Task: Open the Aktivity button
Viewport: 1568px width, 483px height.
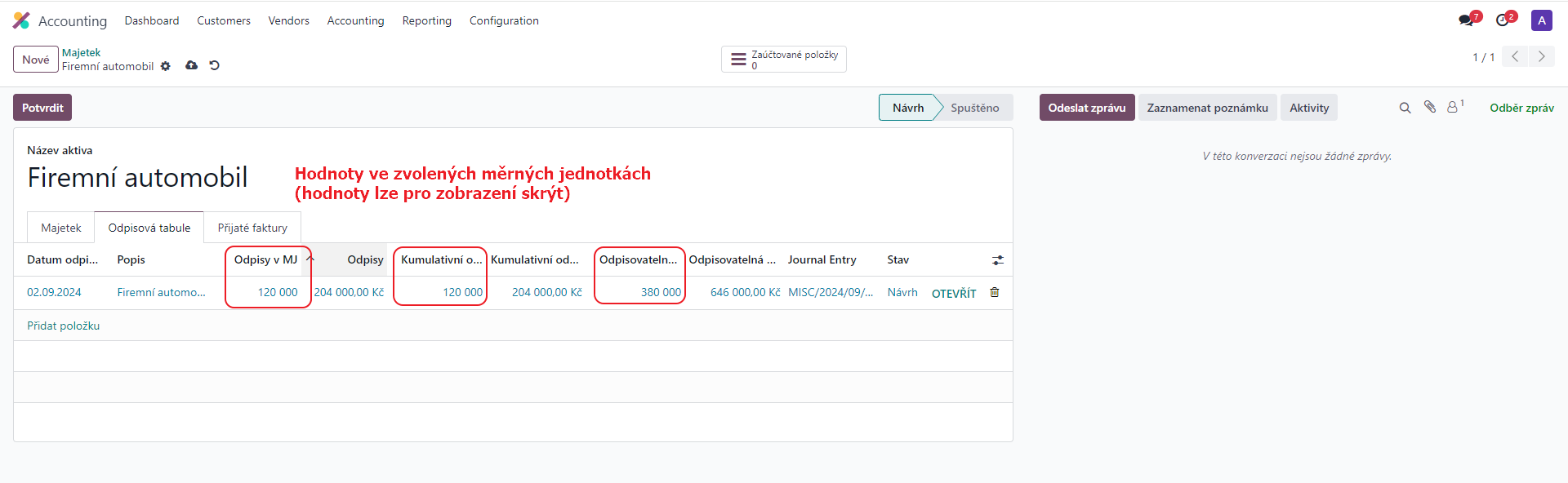Action: coord(1309,108)
